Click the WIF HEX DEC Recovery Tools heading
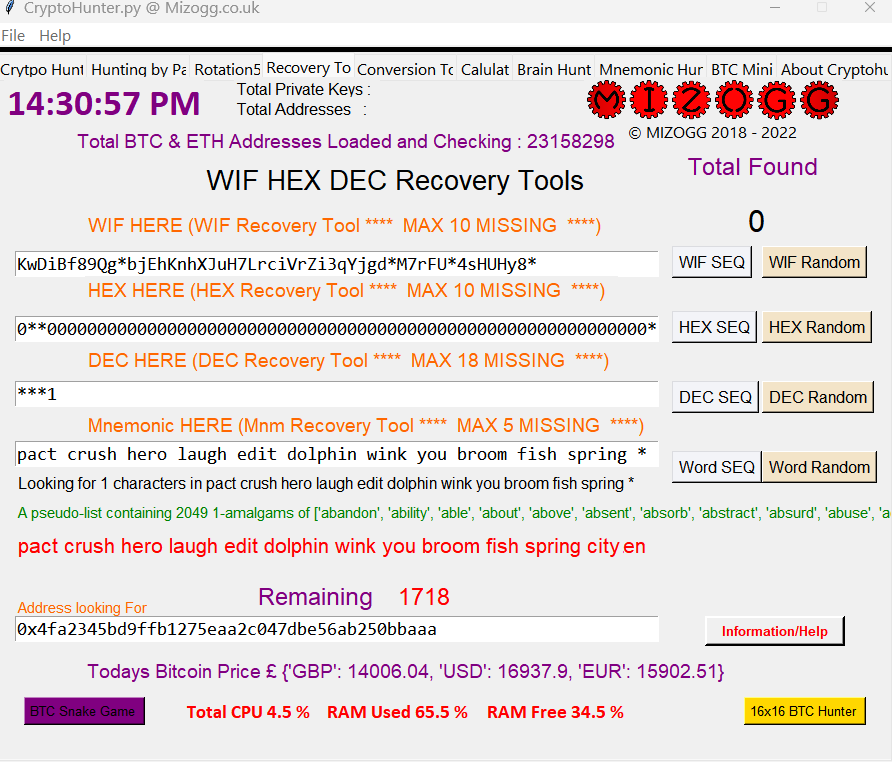 tap(395, 181)
